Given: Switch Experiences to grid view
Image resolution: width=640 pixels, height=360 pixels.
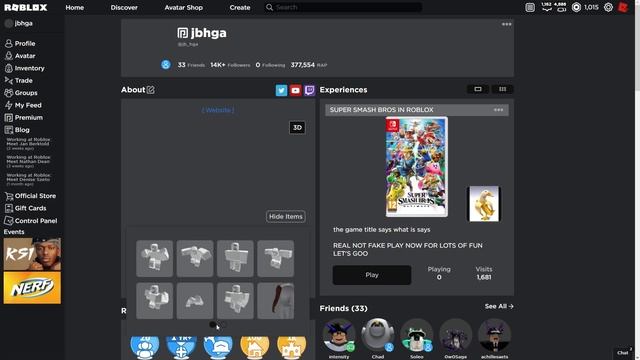Looking at the screenshot, I should point(502,89).
